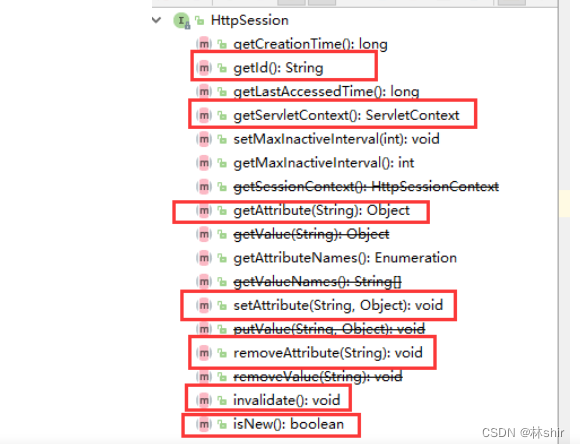Select getId(): String method

click(x=278, y=68)
